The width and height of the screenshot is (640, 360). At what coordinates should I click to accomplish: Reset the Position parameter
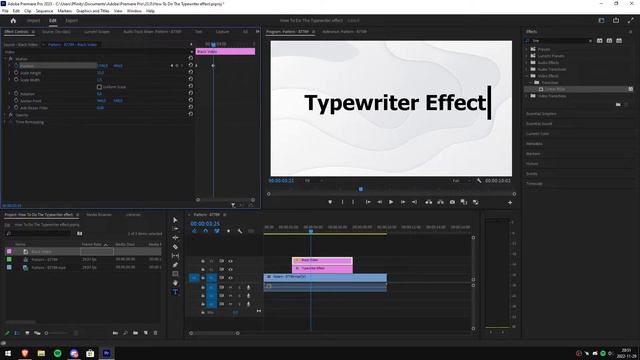point(191,65)
